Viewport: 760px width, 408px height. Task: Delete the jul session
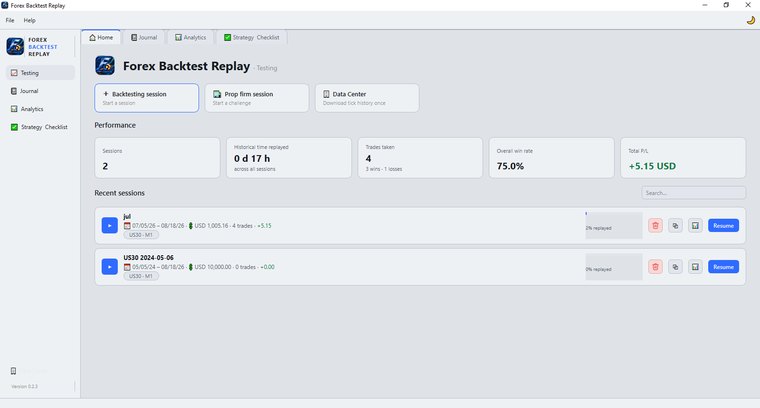[x=655, y=225]
